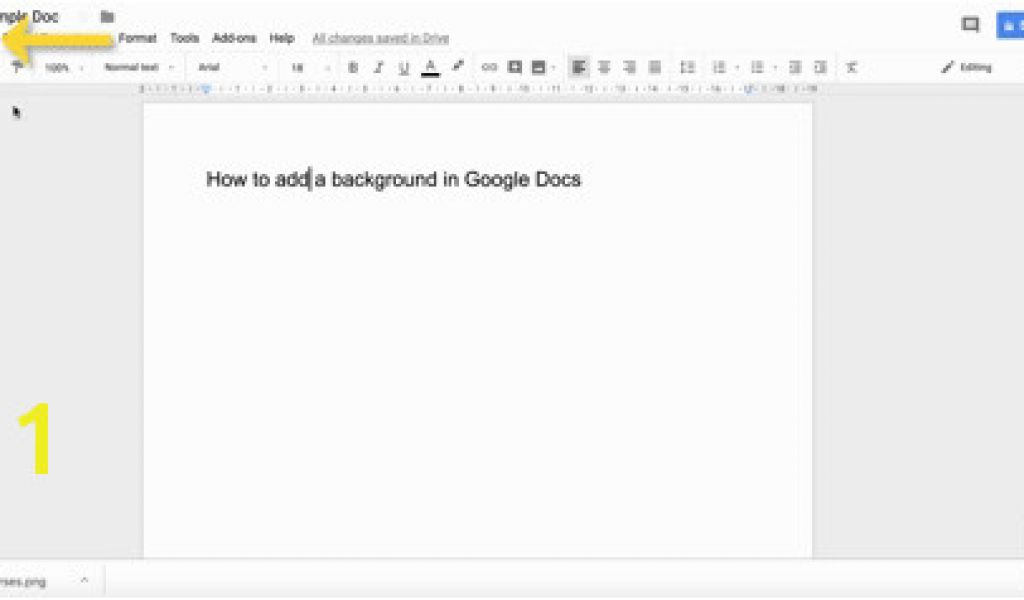Open the highlight color picker
This screenshot has height=600, width=1024.
pos(457,67)
